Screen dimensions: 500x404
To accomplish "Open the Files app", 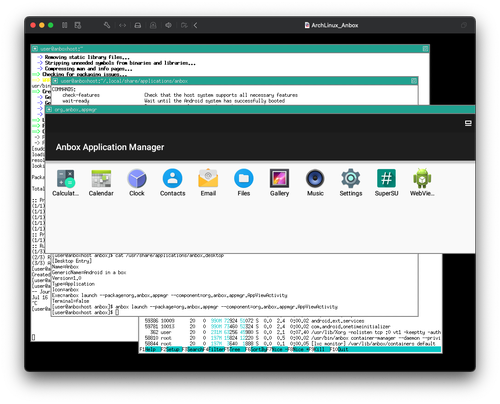I will (244, 183).
